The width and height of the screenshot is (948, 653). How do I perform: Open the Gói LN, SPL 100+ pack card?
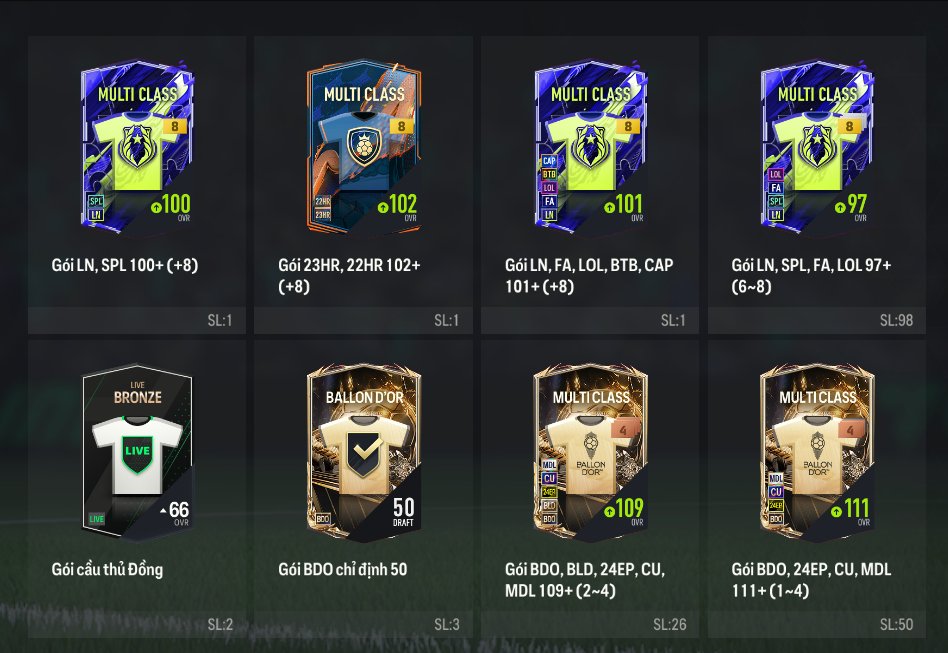click(137, 184)
